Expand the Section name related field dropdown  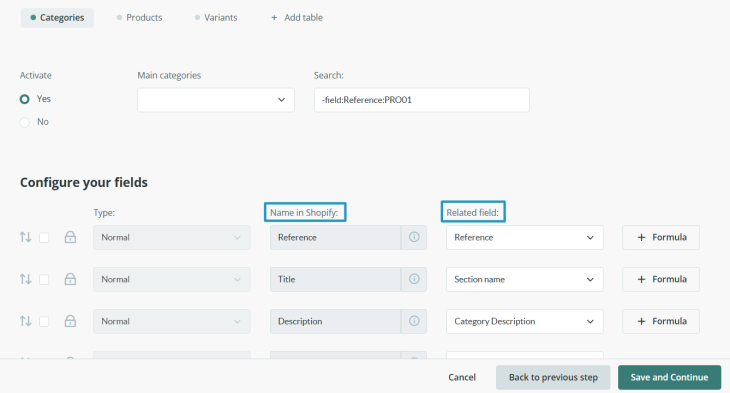[525, 279]
